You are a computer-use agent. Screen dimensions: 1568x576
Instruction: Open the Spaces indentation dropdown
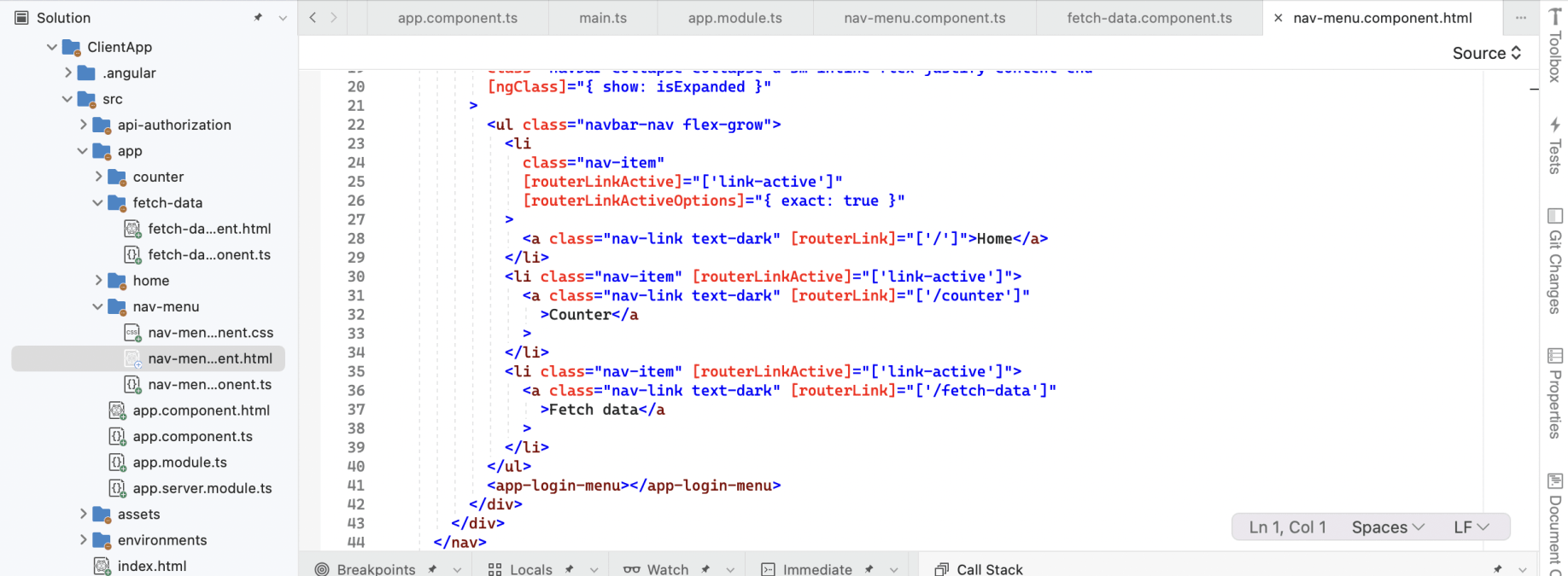(1387, 527)
